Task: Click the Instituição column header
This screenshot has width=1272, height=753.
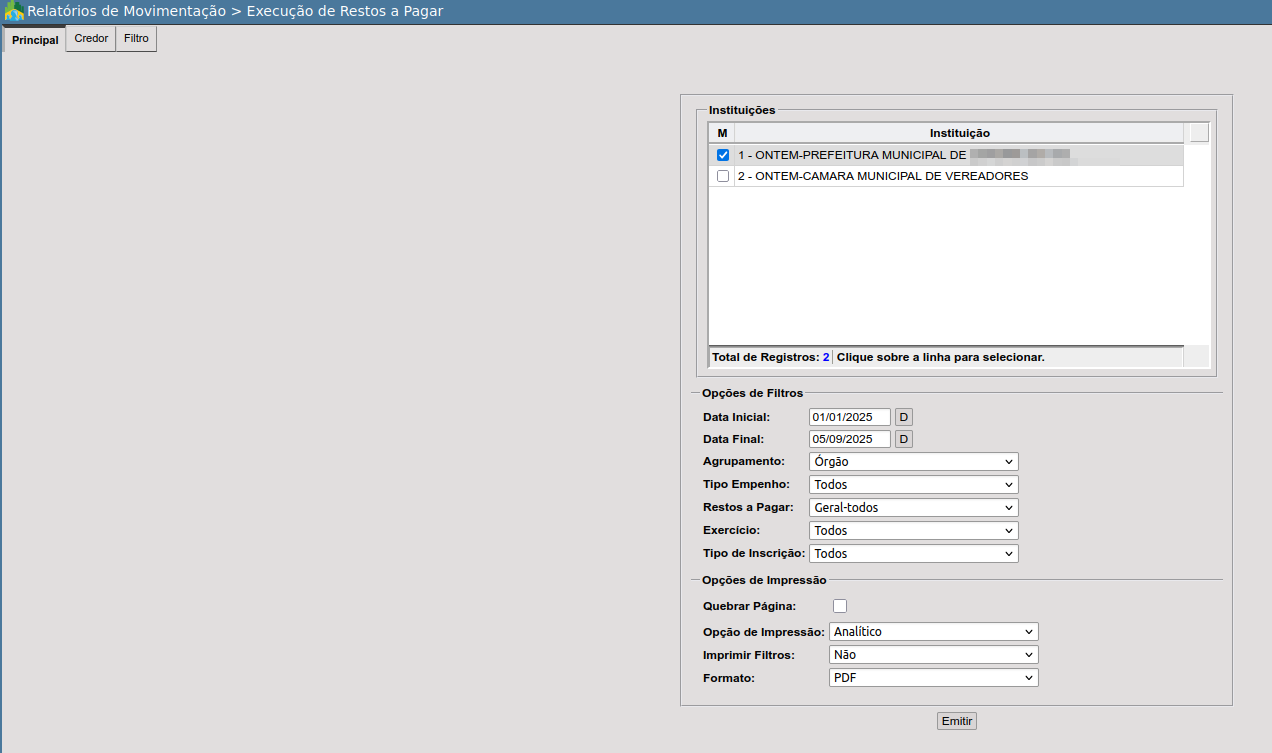Action: pyautogui.click(x=959, y=133)
